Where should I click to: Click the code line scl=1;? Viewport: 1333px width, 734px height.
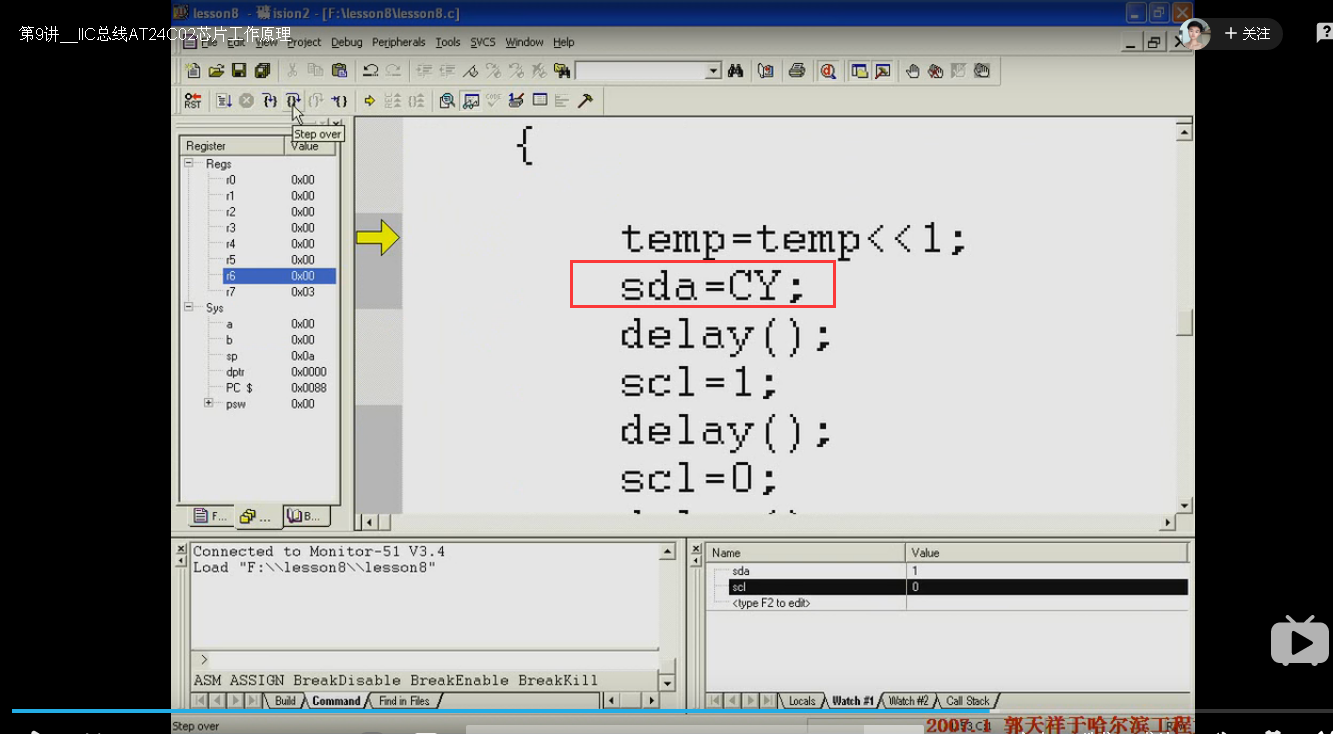pyautogui.click(x=699, y=383)
